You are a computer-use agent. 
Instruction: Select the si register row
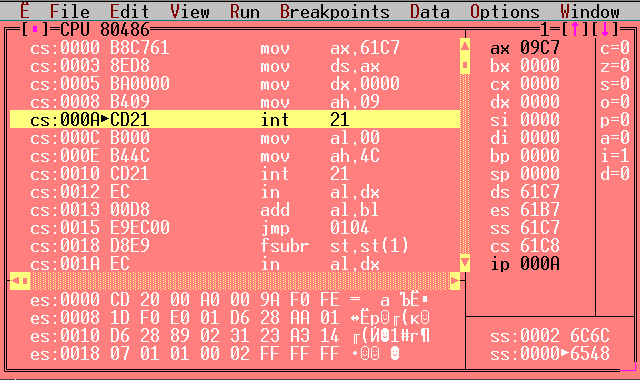click(525, 120)
